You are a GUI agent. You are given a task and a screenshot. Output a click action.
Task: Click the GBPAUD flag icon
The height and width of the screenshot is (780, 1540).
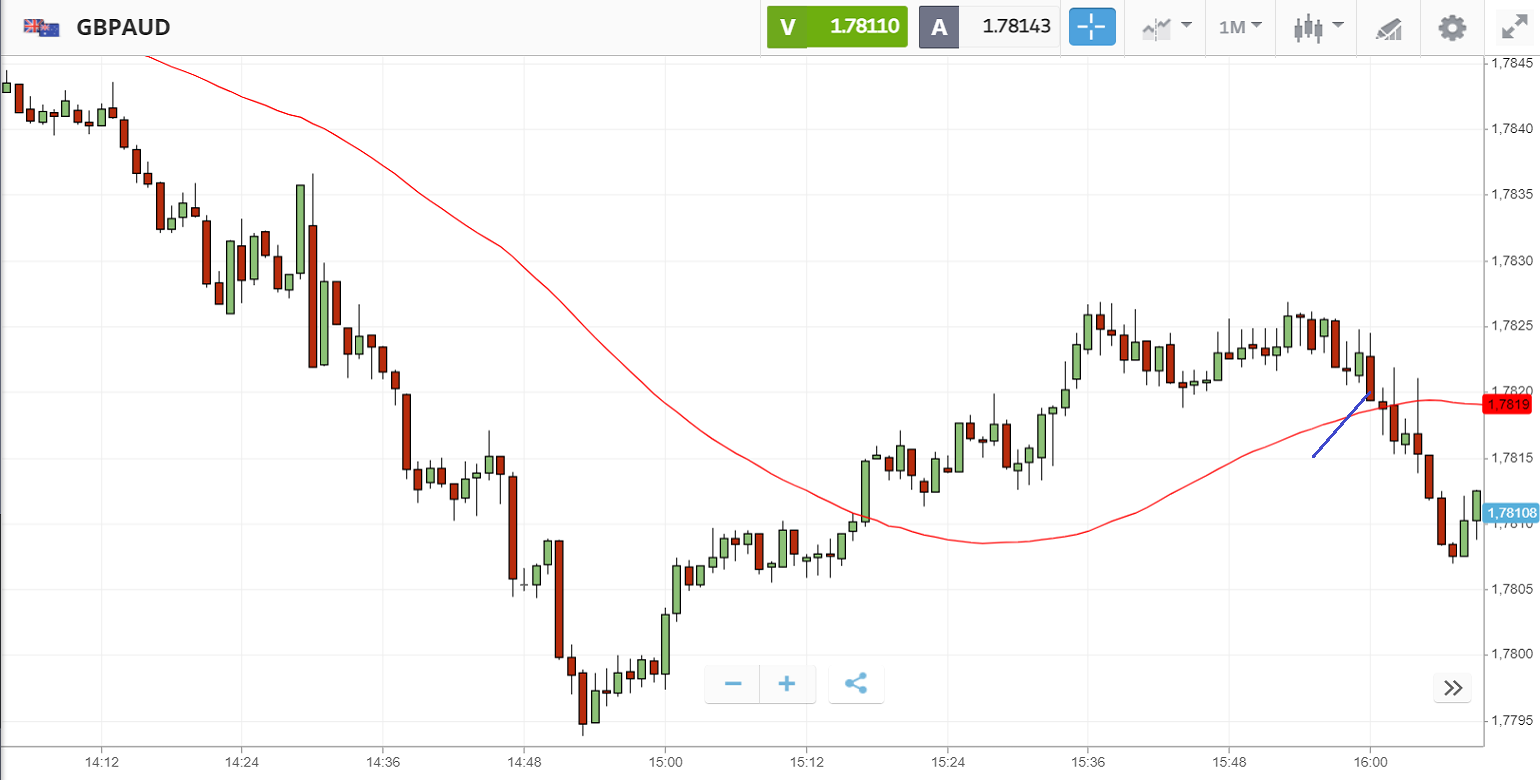(41, 27)
